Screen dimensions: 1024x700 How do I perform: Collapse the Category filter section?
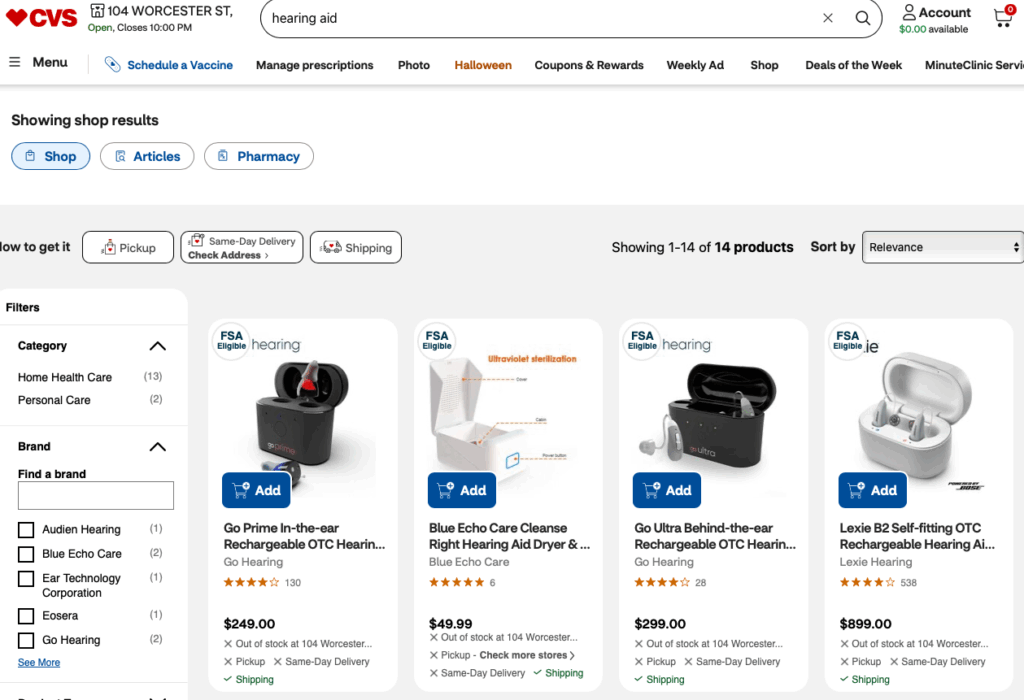coord(157,346)
